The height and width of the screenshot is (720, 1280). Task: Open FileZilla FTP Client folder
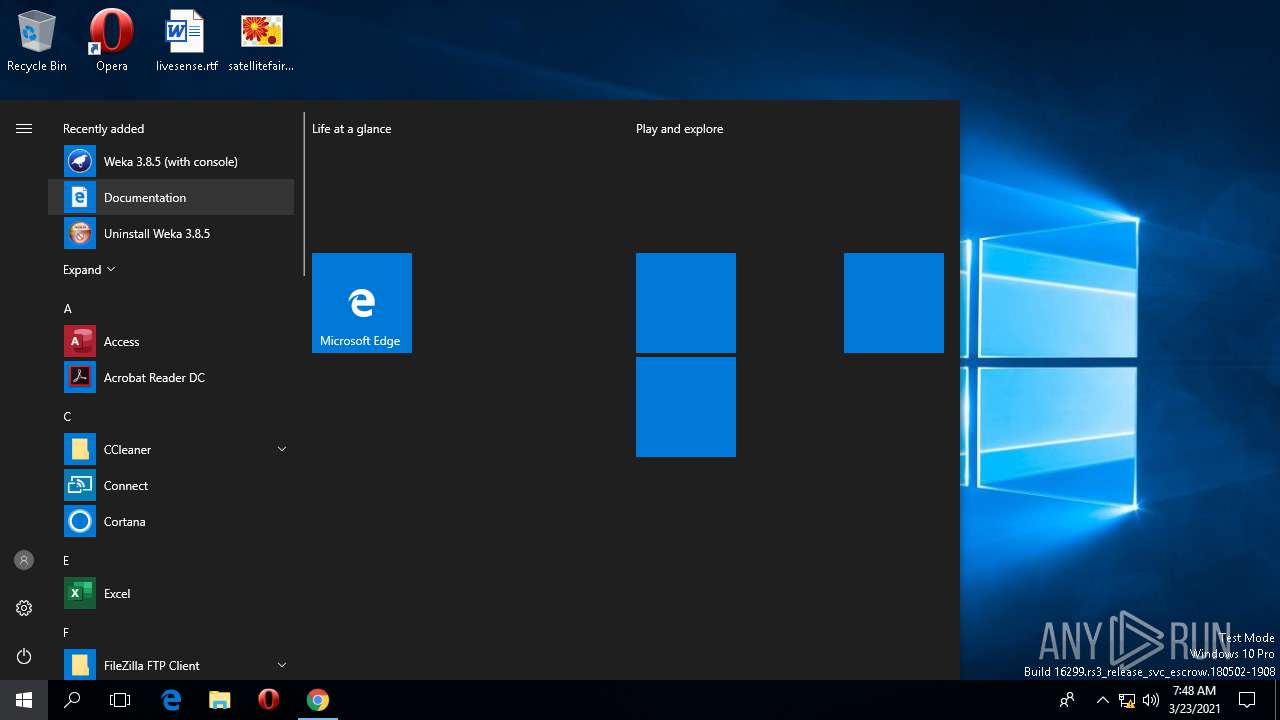coord(171,665)
